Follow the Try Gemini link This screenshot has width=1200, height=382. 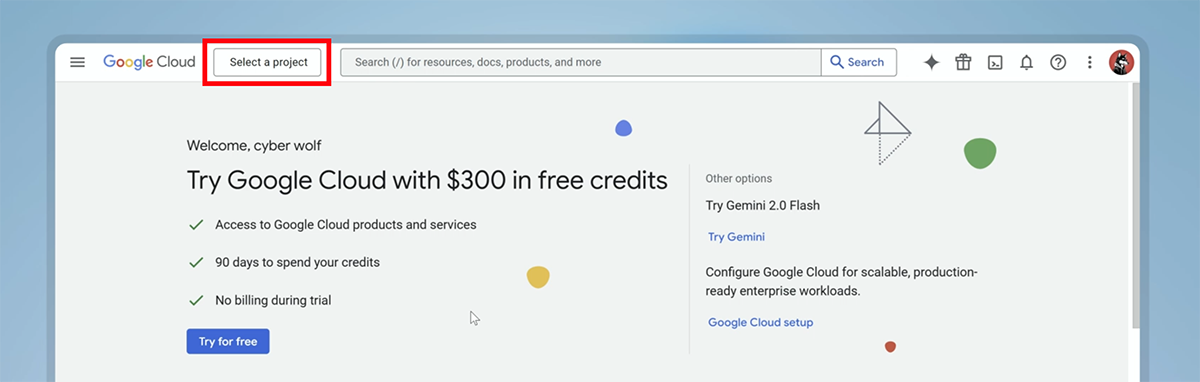(x=736, y=237)
